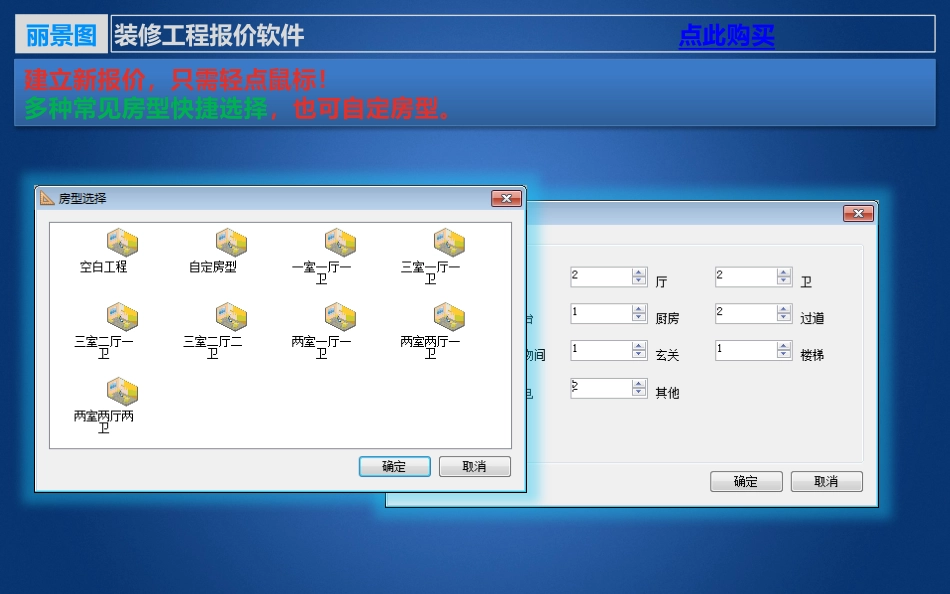Click the 卫 number input field

point(746,276)
